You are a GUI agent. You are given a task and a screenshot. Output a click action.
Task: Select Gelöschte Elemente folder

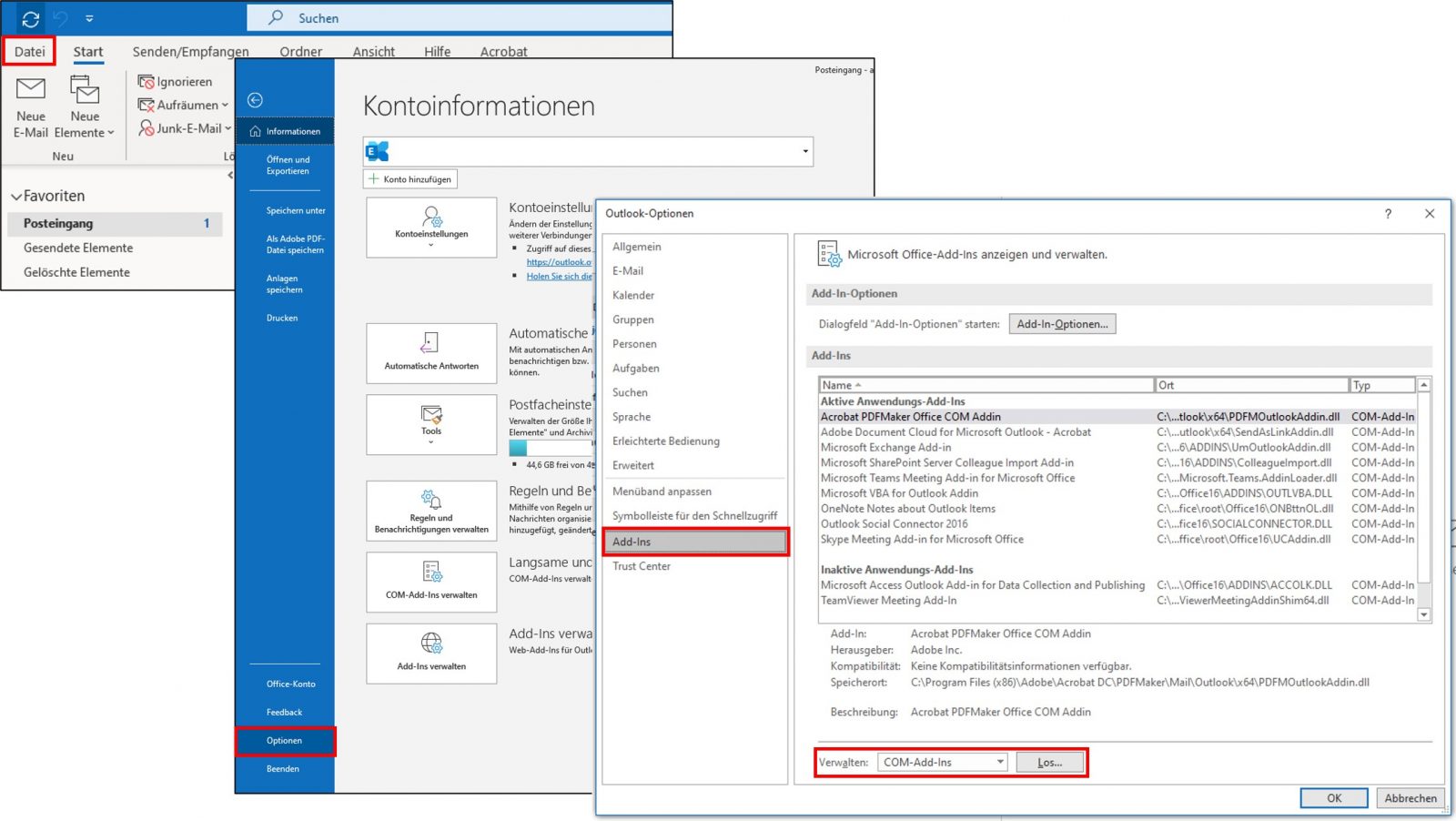pos(76,272)
